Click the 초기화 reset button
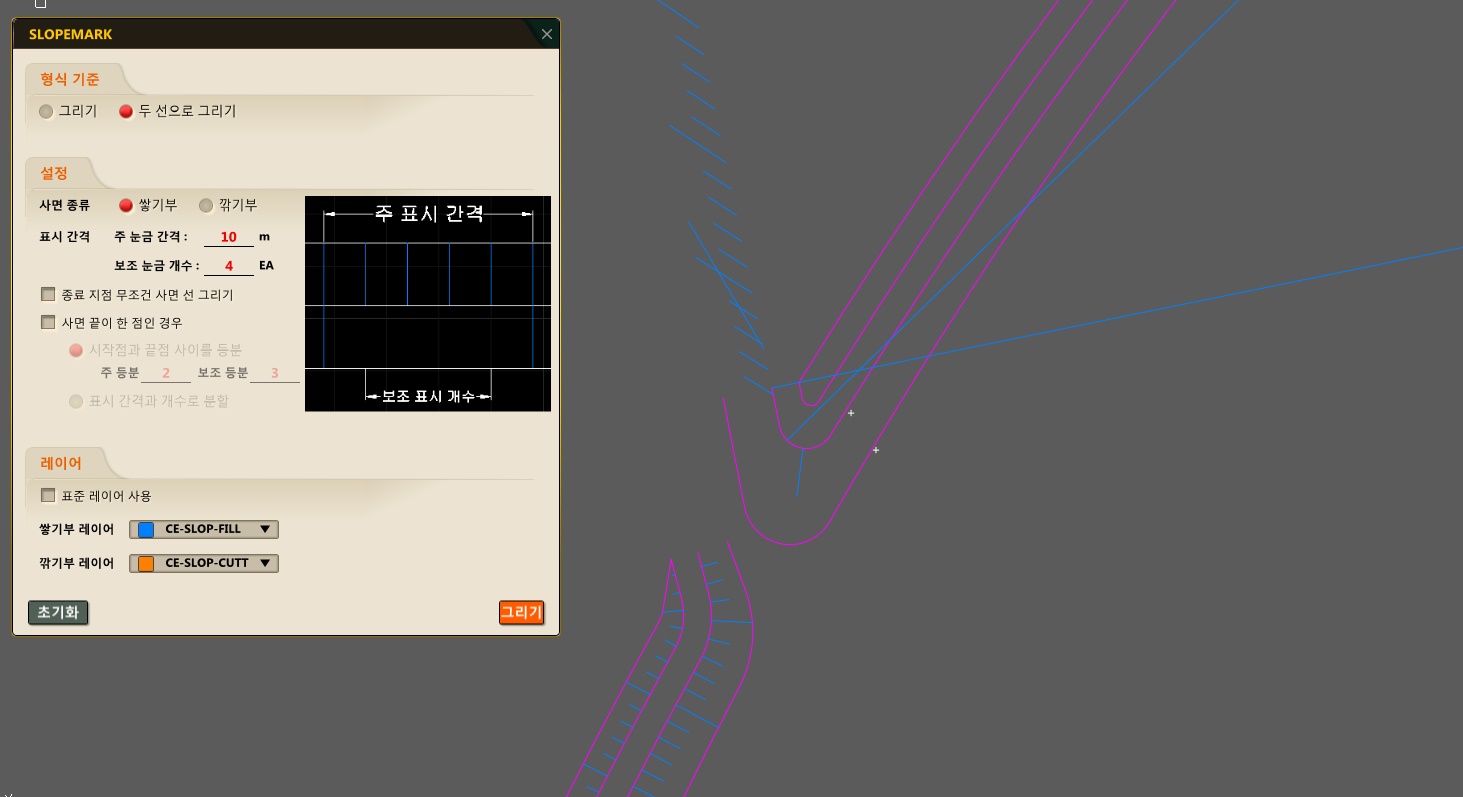 [58, 612]
